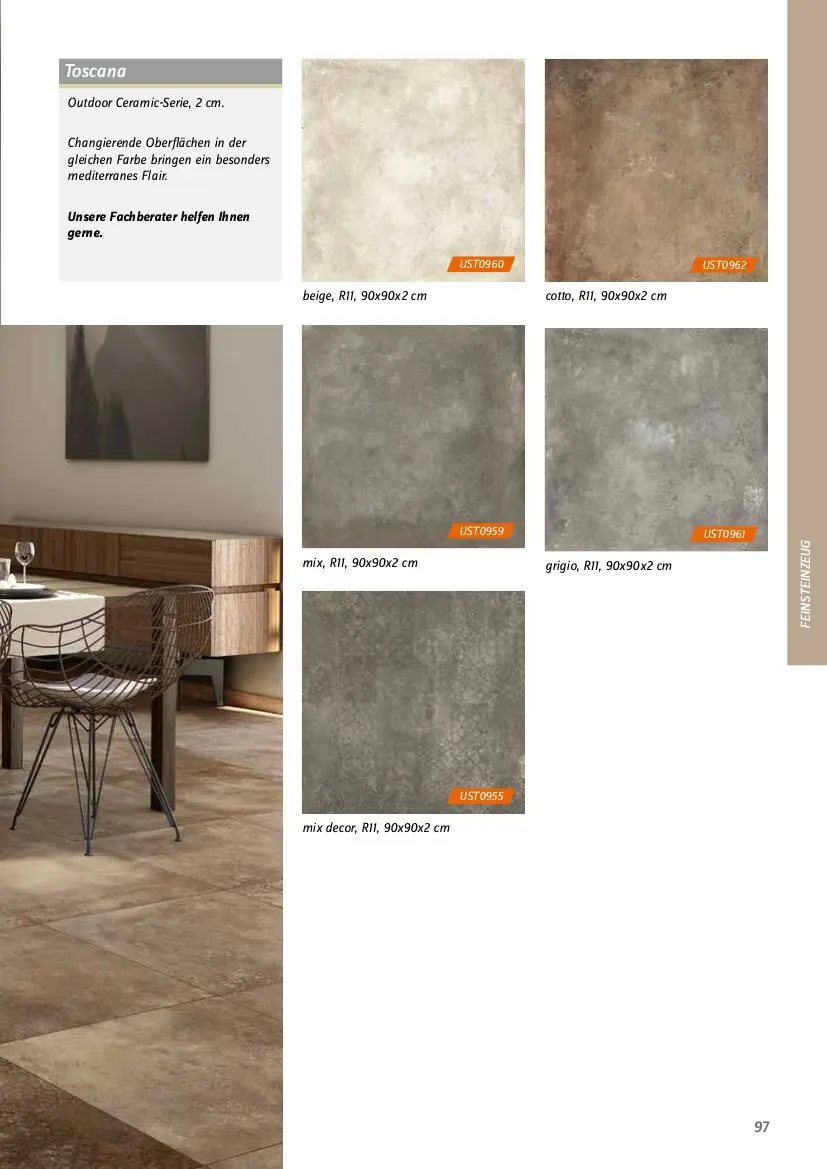This screenshot has width=827, height=1169.
Task: Click the beige tile sample image
Action: pos(413,170)
